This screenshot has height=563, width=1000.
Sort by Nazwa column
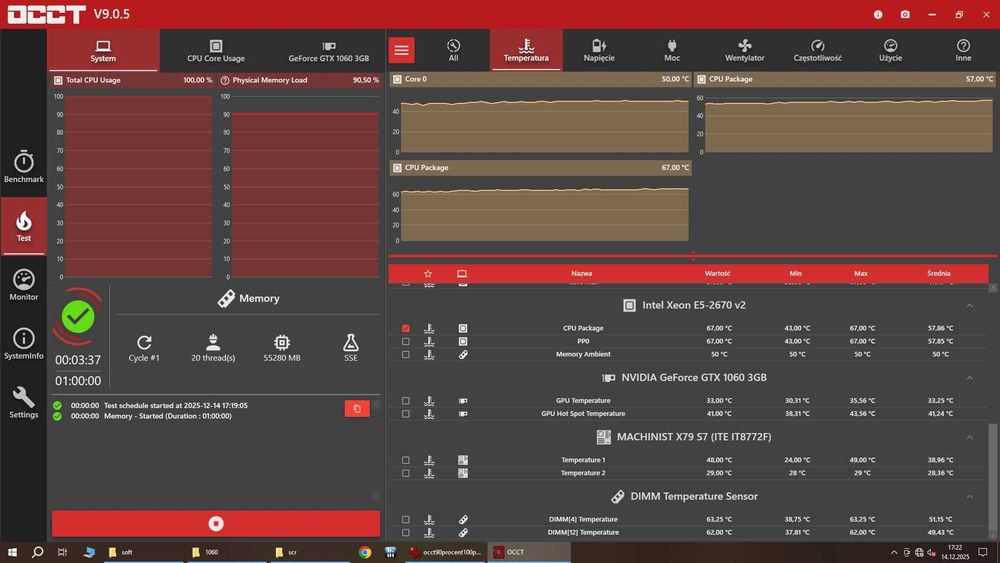(x=581, y=274)
